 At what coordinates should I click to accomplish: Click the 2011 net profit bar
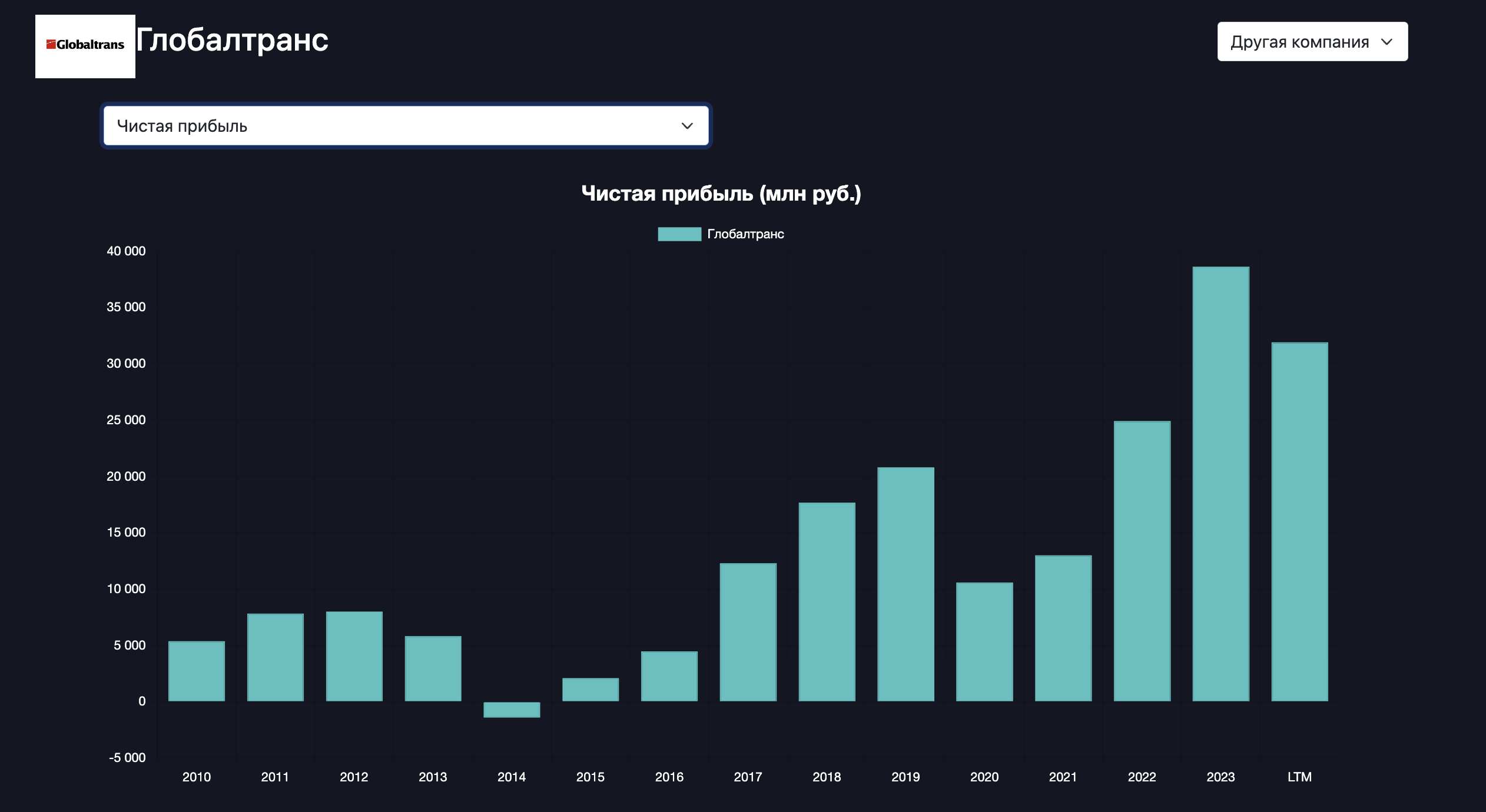click(276, 657)
